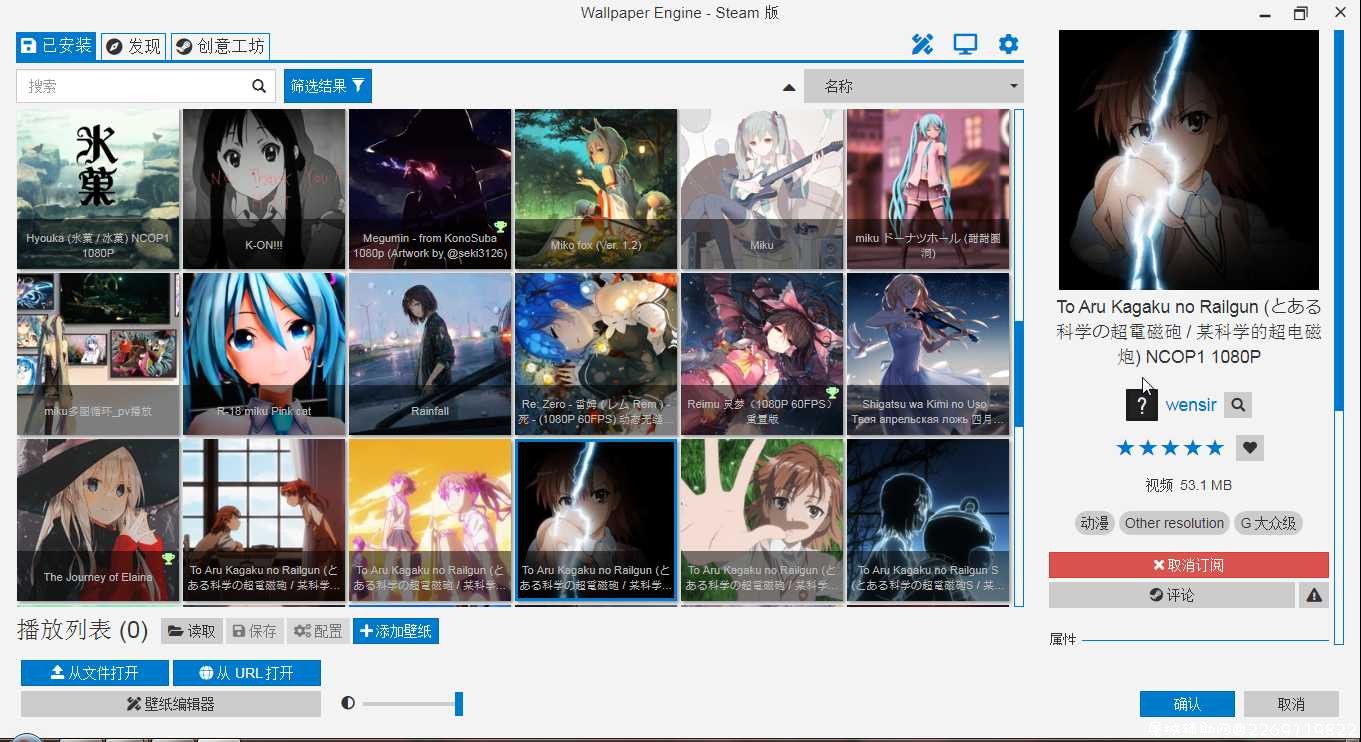Click the 视频 53.1 MB file info

point(1189,485)
